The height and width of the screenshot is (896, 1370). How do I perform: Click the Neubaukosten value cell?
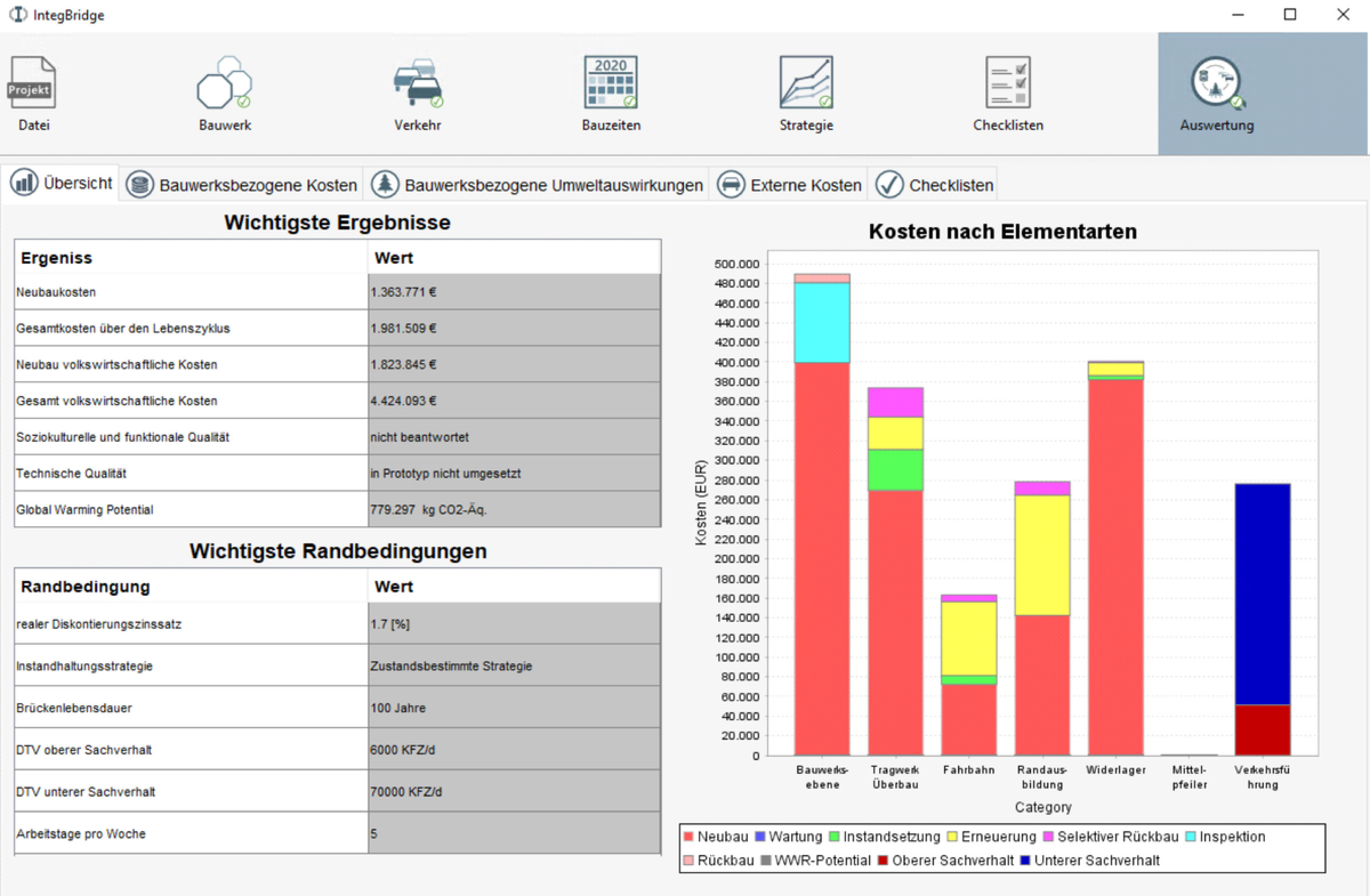(513, 292)
